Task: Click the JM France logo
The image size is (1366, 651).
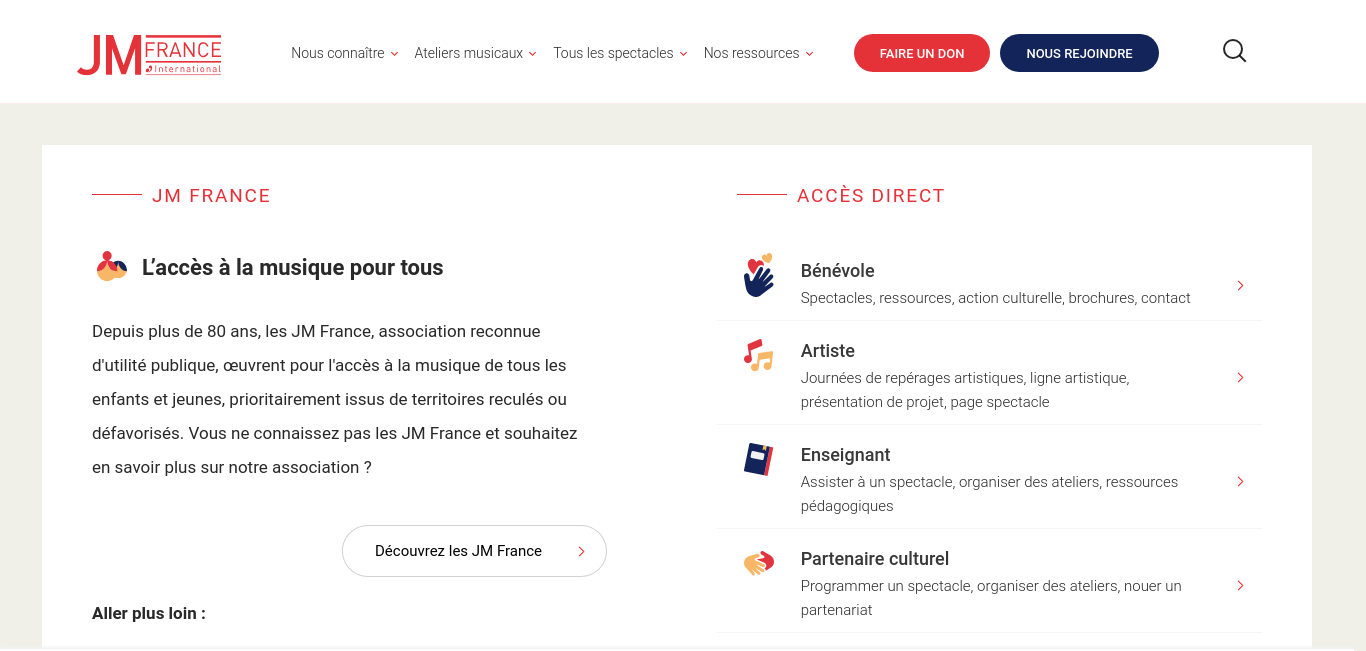Action: 149,55
